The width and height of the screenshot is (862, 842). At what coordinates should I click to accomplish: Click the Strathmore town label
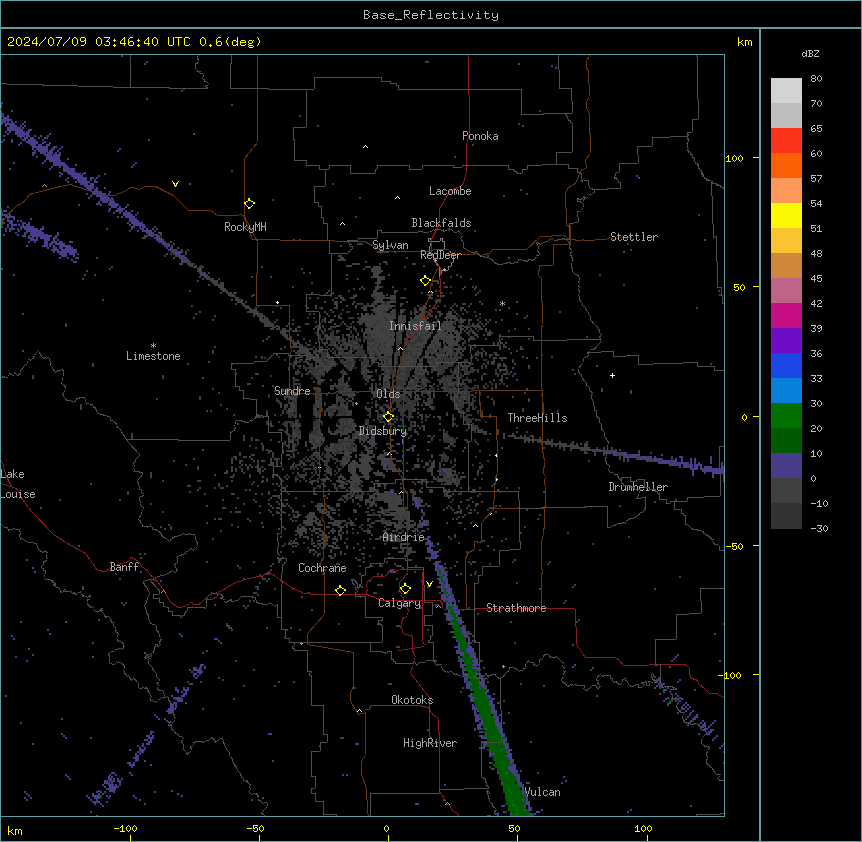coord(516,608)
